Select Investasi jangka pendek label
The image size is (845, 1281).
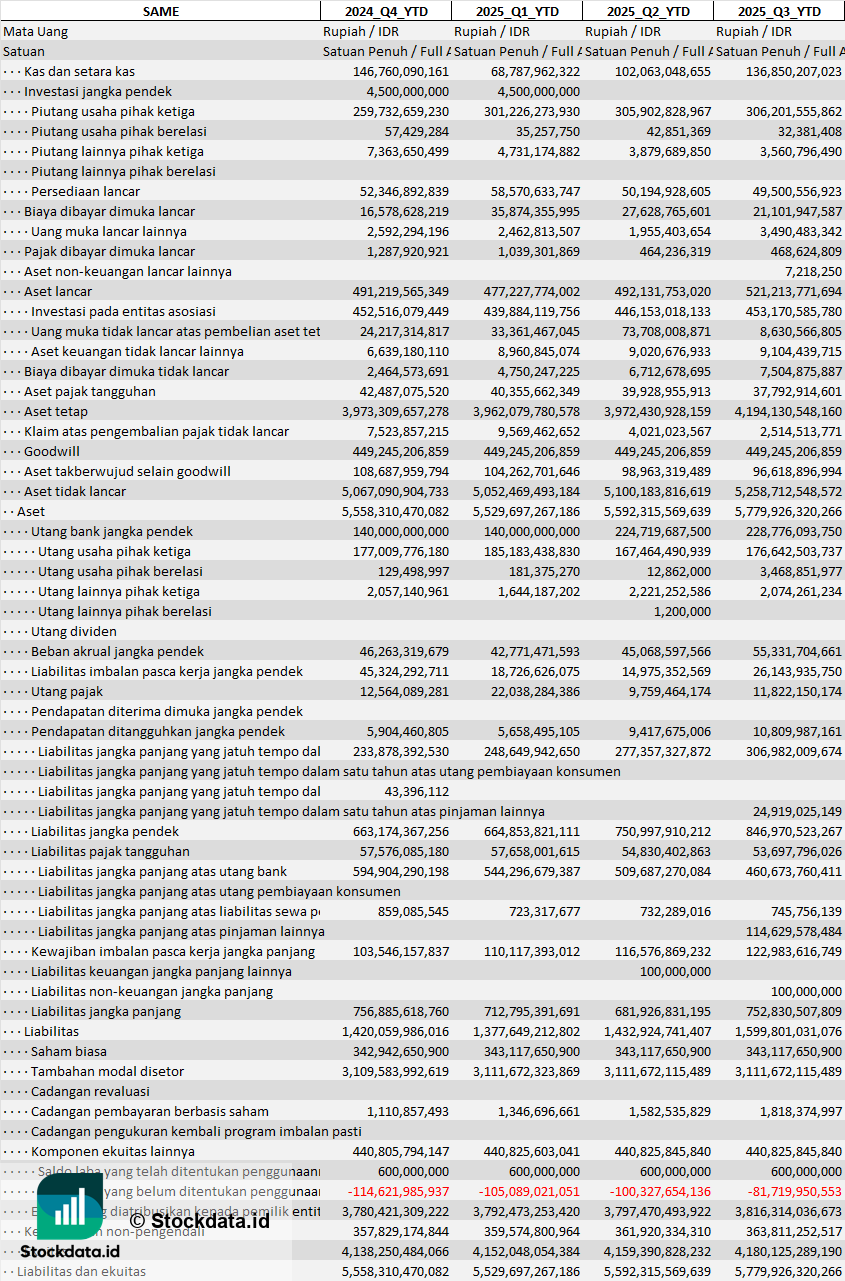(x=98, y=91)
